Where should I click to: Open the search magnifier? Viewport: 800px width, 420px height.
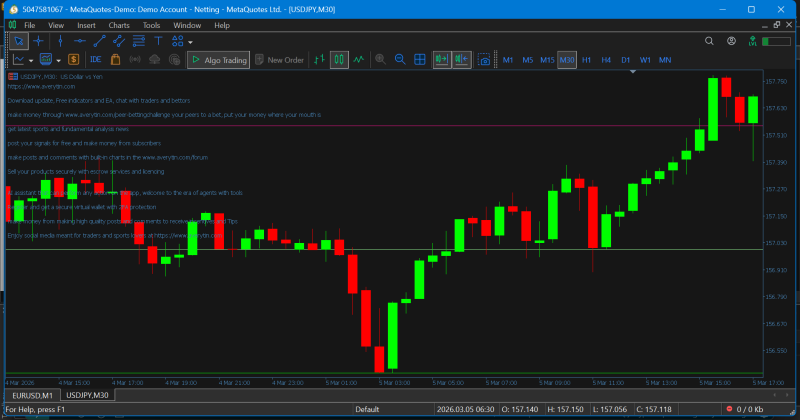[709, 41]
